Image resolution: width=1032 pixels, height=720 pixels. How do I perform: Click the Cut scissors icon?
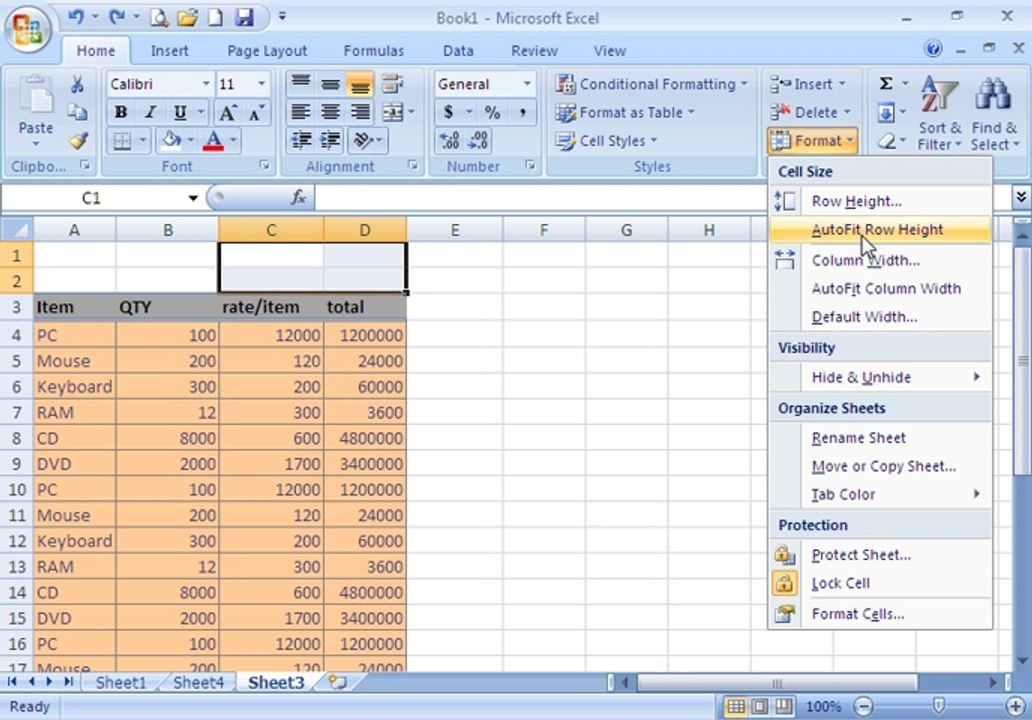77,84
